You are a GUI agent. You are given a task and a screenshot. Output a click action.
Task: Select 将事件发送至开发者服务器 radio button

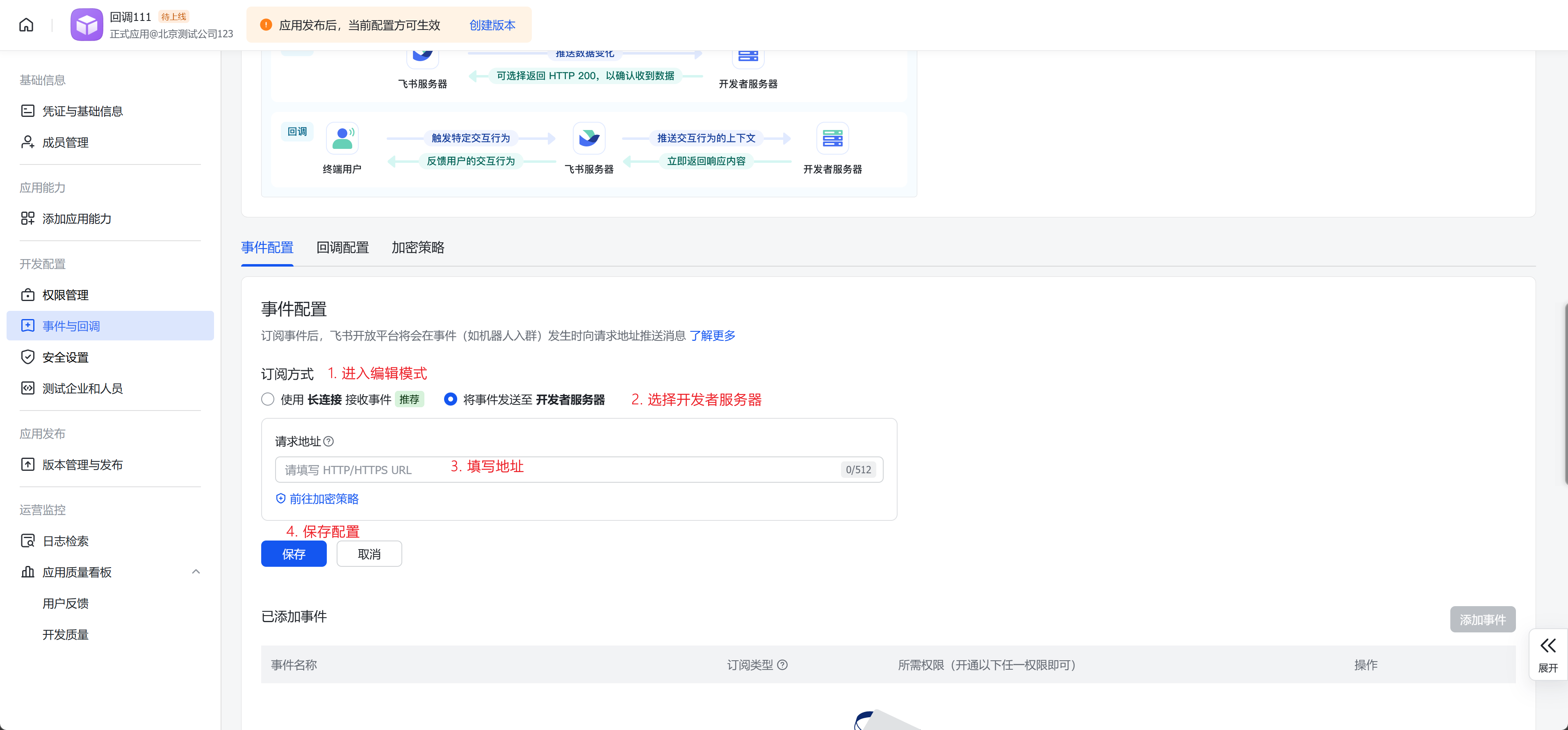click(x=451, y=399)
